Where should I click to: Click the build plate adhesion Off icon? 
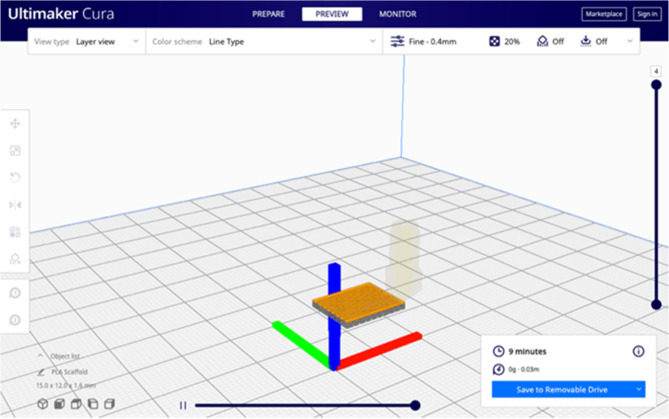(586, 41)
